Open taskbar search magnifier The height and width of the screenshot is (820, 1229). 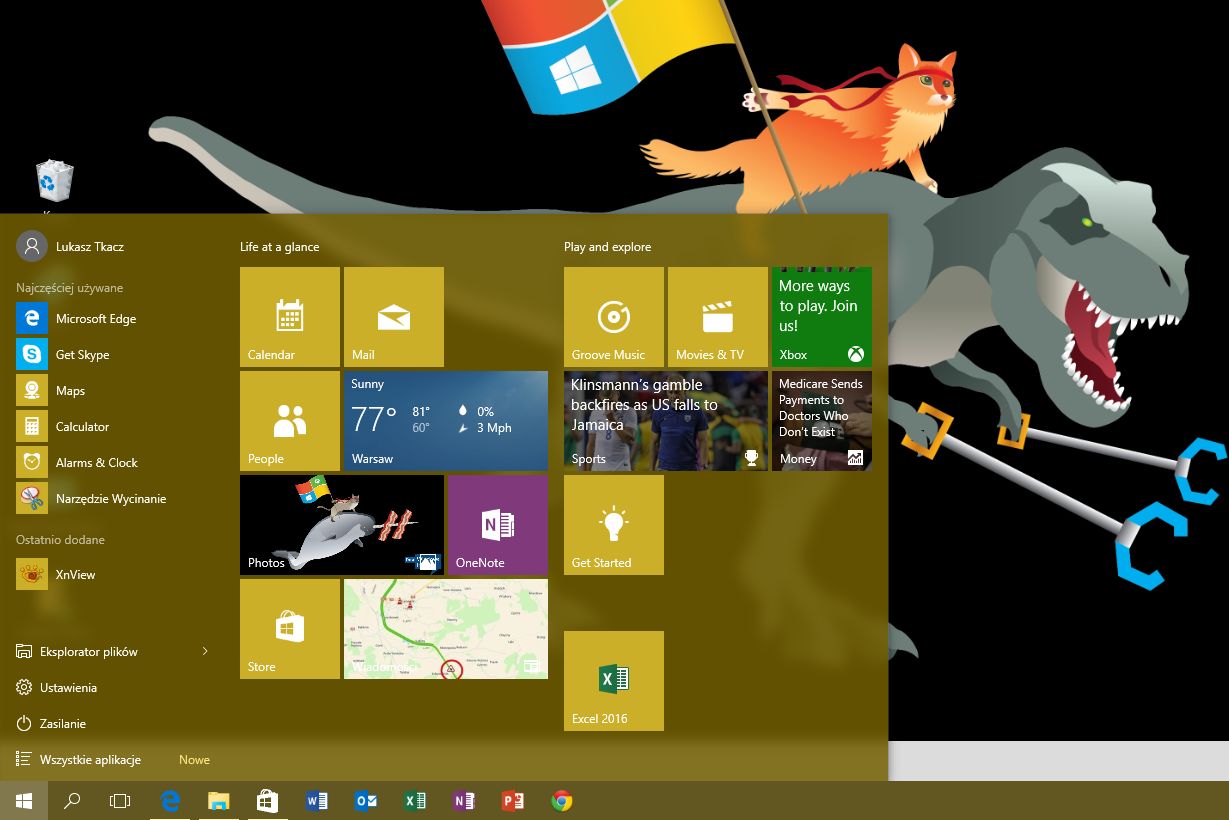point(72,800)
